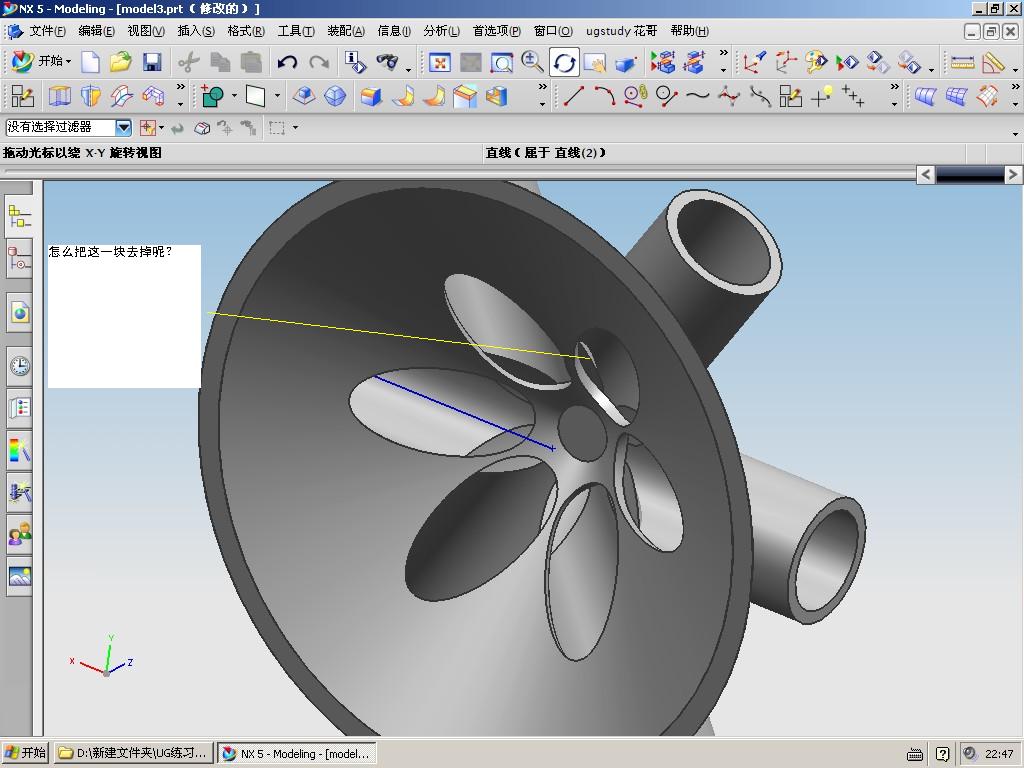Click the Windows 开始 Start button
Image resolution: width=1024 pixels, height=768 pixels.
click(25, 753)
